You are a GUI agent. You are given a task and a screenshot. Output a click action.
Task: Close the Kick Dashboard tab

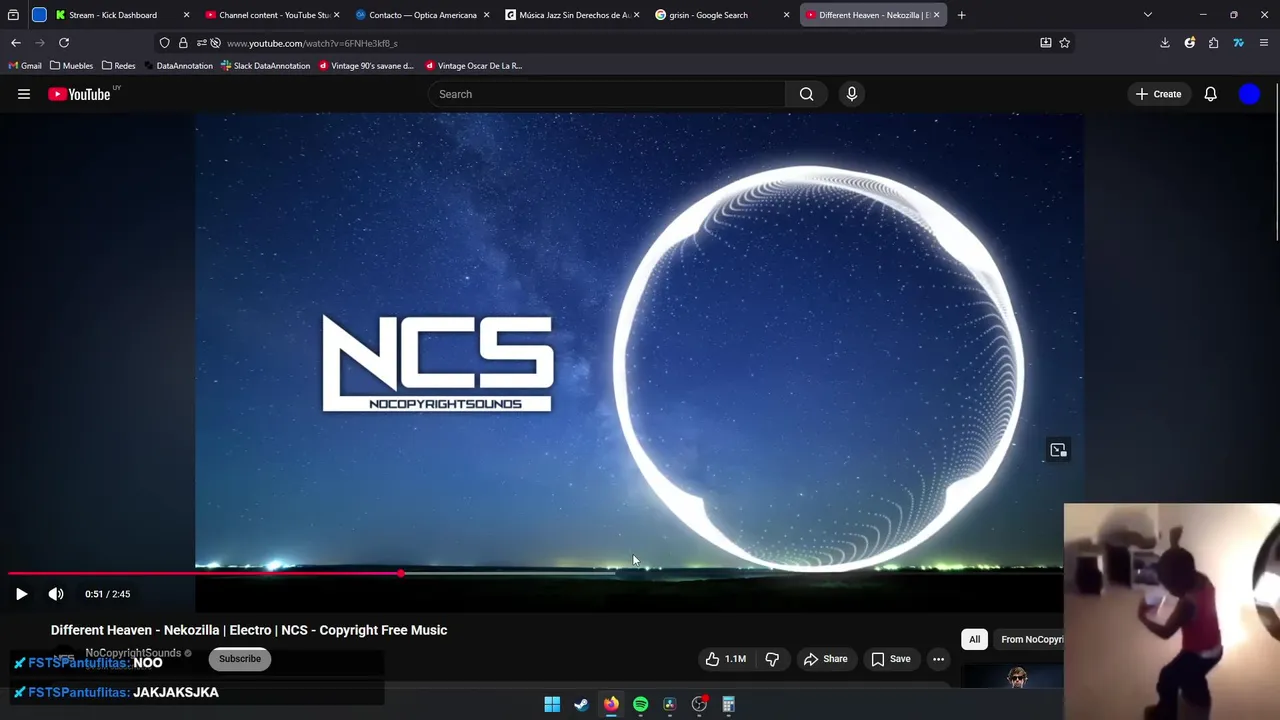pyautogui.click(x=186, y=15)
